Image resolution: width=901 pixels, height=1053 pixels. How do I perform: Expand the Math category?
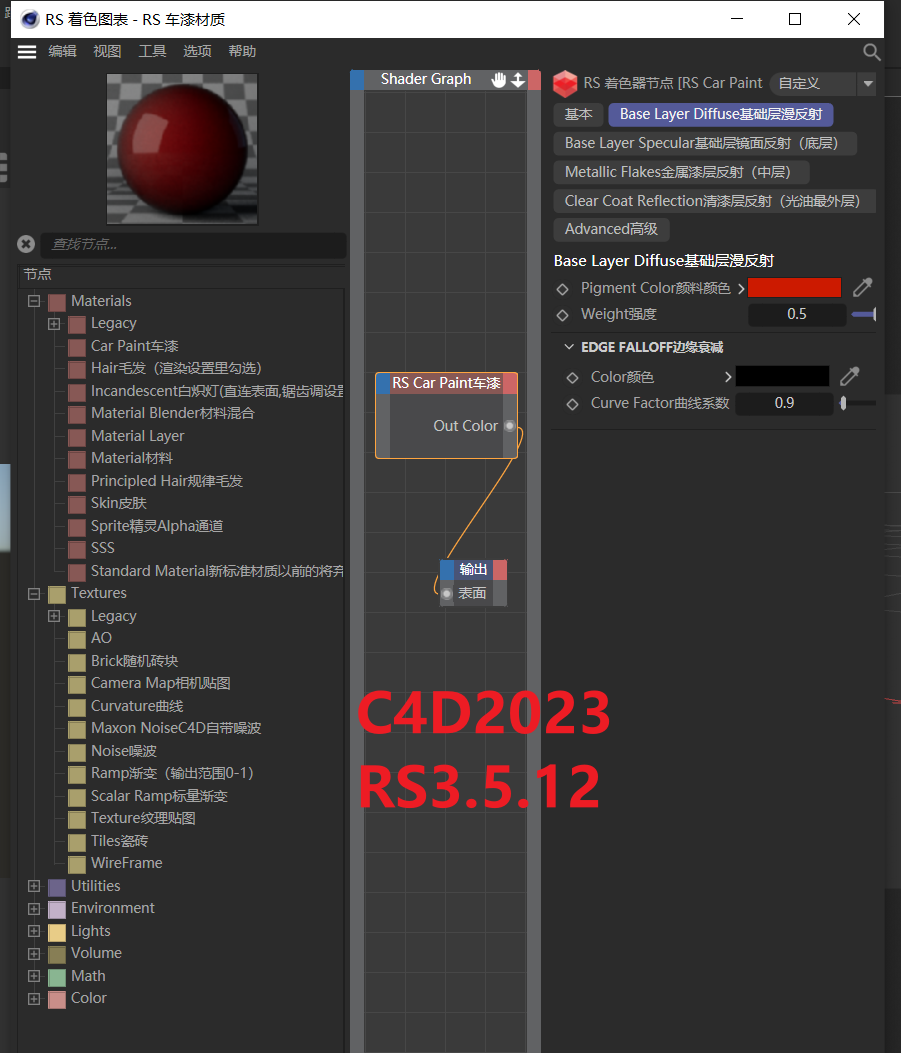pos(34,976)
